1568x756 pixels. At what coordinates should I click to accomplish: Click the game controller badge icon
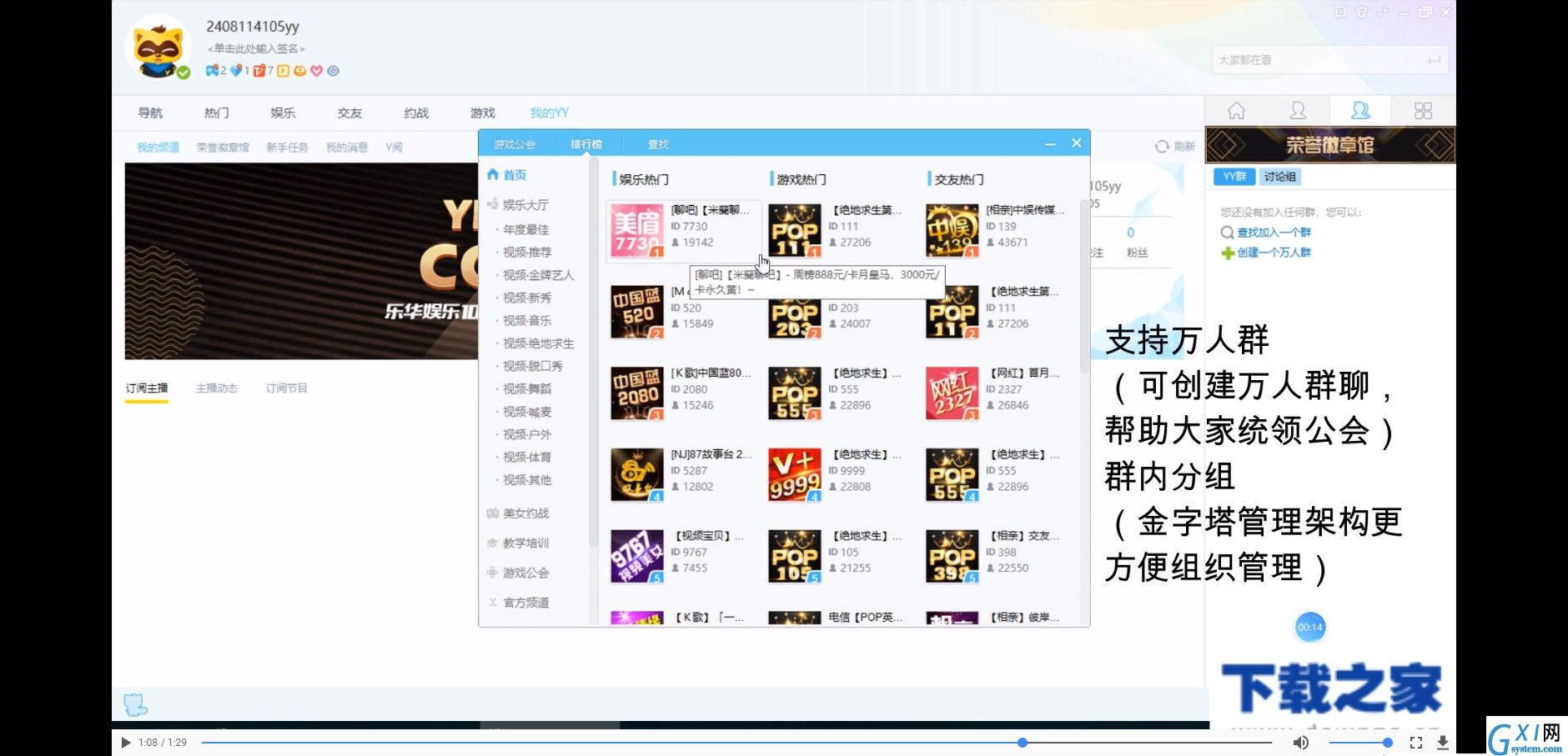point(213,71)
